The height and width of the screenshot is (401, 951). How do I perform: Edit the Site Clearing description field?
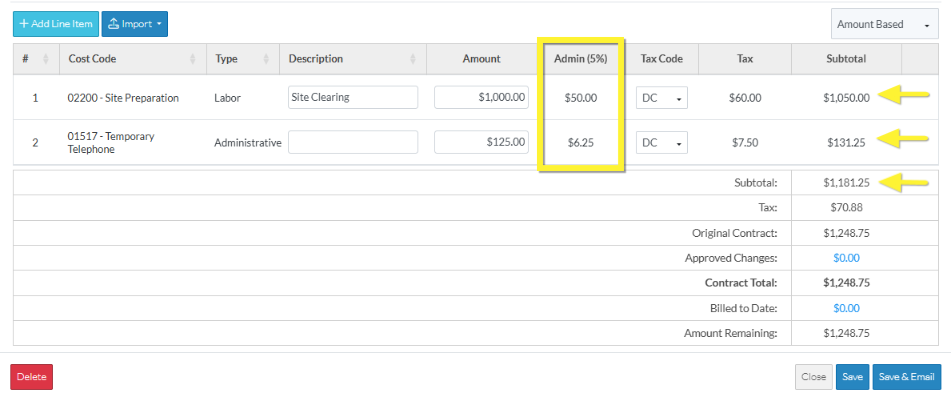point(352,98)
